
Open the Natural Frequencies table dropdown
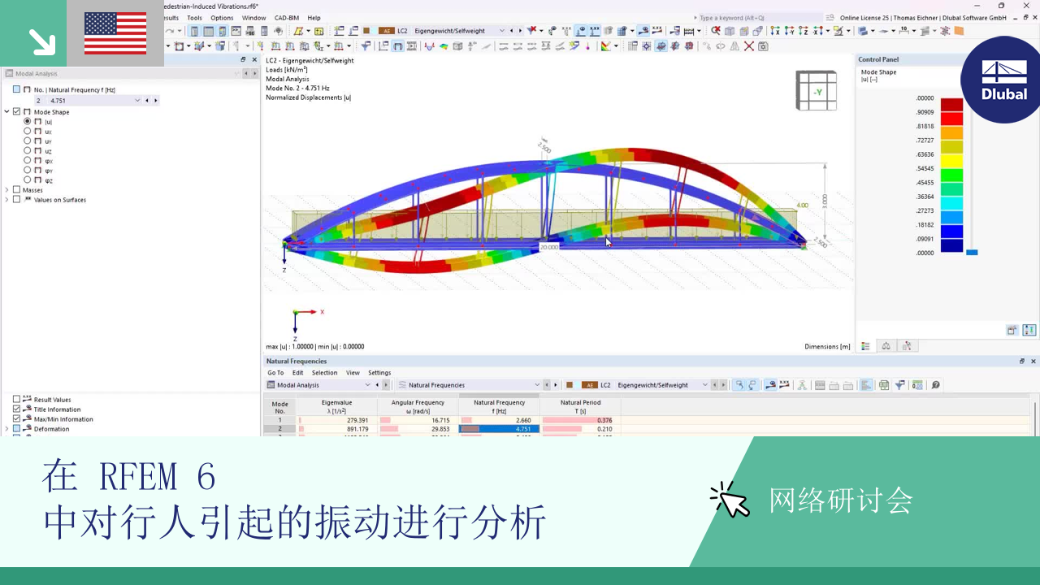pyautogui.click(x=537, y=385)
